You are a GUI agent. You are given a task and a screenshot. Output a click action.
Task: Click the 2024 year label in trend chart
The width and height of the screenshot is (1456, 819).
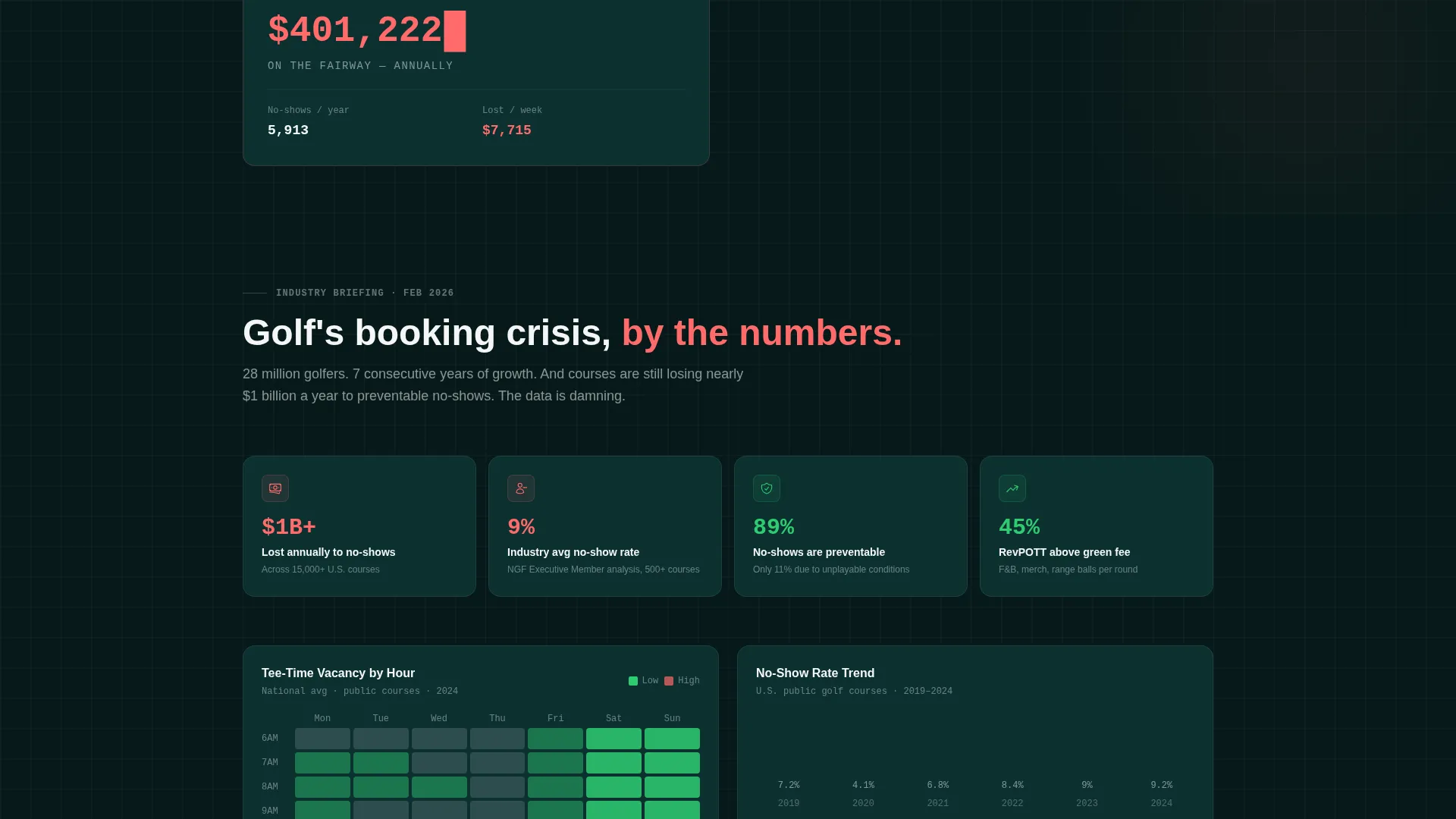[1162, 804]
